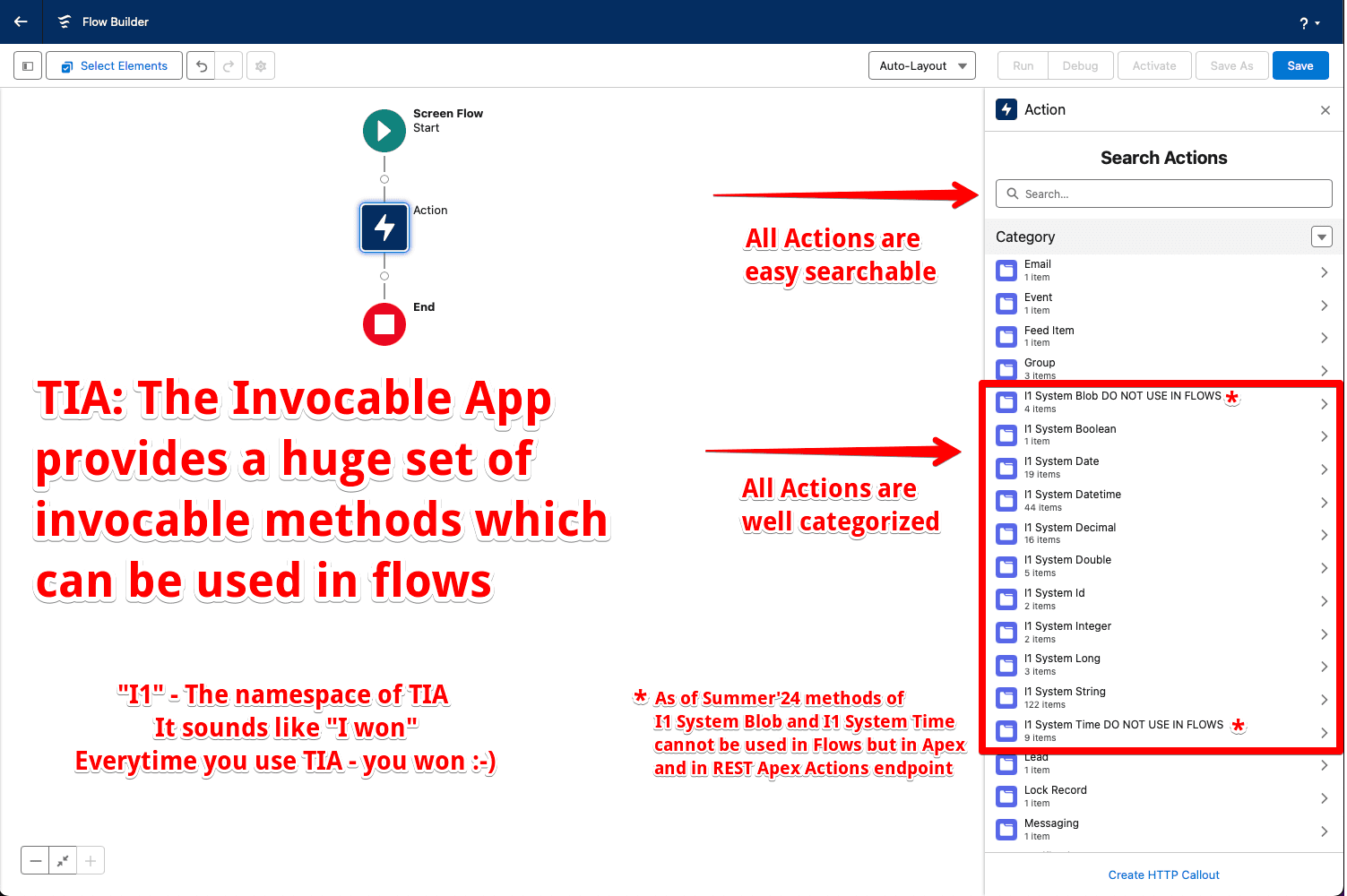Image resolution: width=1347 pixels, height=896 pixels.
Task: Open I1 System Date folder icon
Action: [x=1006, y=468]
